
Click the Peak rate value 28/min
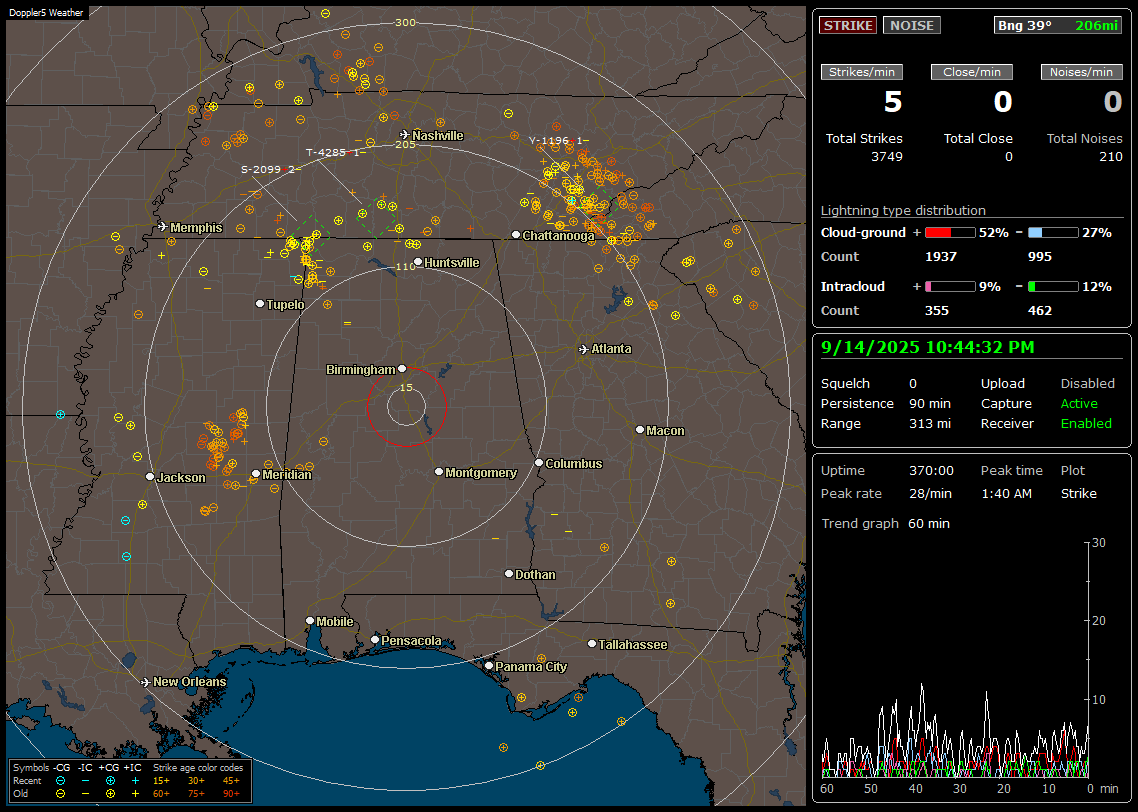click(931, 493)
